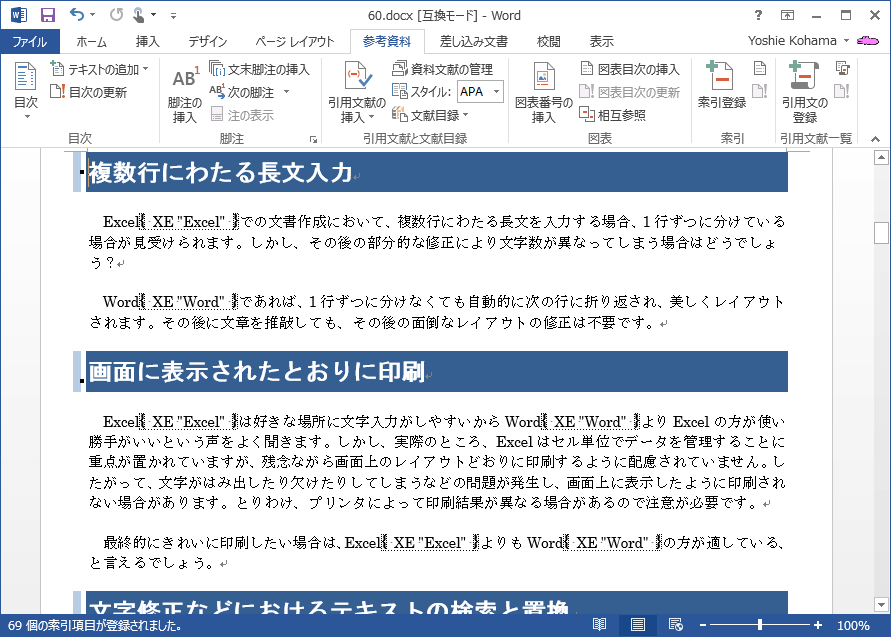Screen dimensions: 891x637
Task: Click 相互参照 cross-reference
Action: 613,115
